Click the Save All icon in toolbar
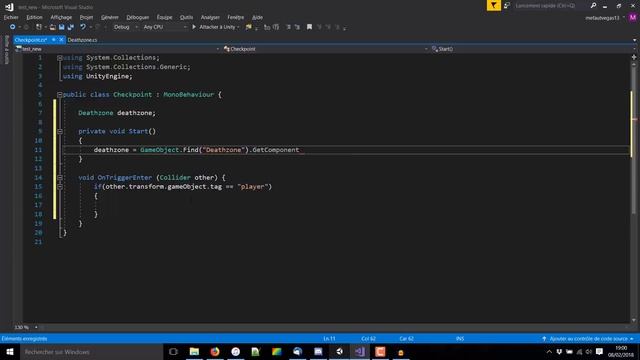The height and width of the screenshot is (360, 640). 71,27
